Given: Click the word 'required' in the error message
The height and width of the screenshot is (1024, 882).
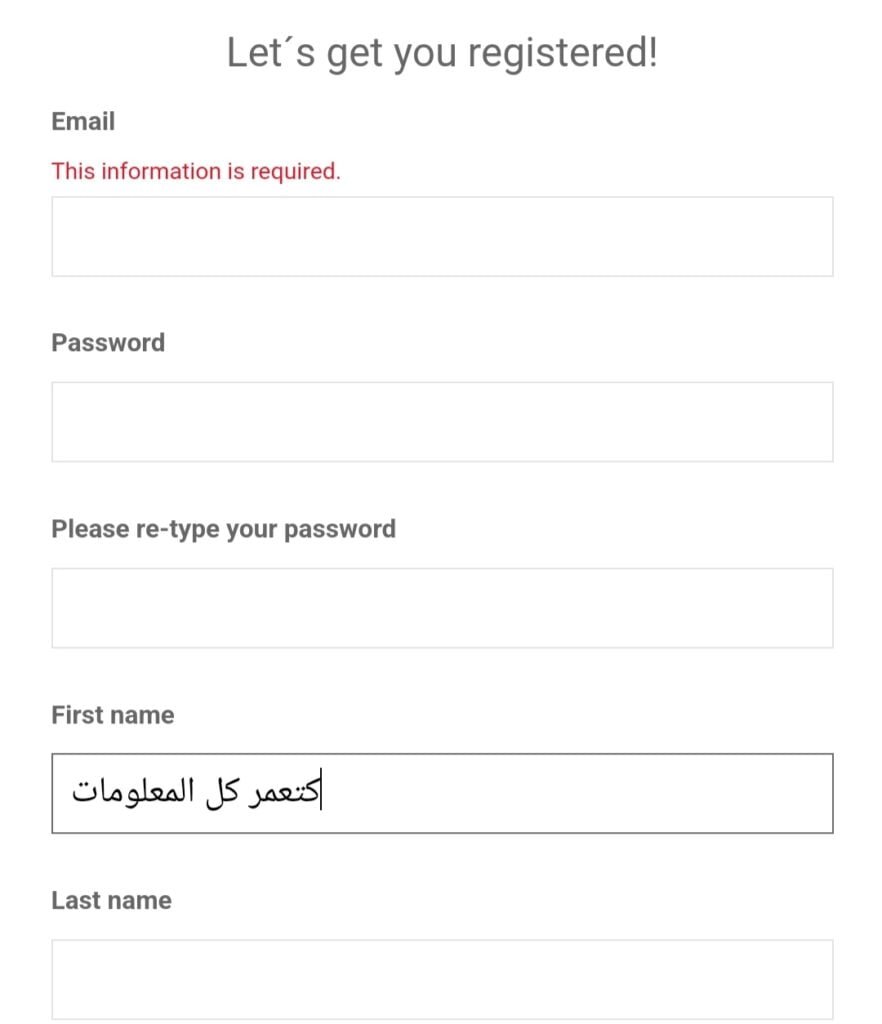Looking at the screenshot, I should (x=294, y=172).
